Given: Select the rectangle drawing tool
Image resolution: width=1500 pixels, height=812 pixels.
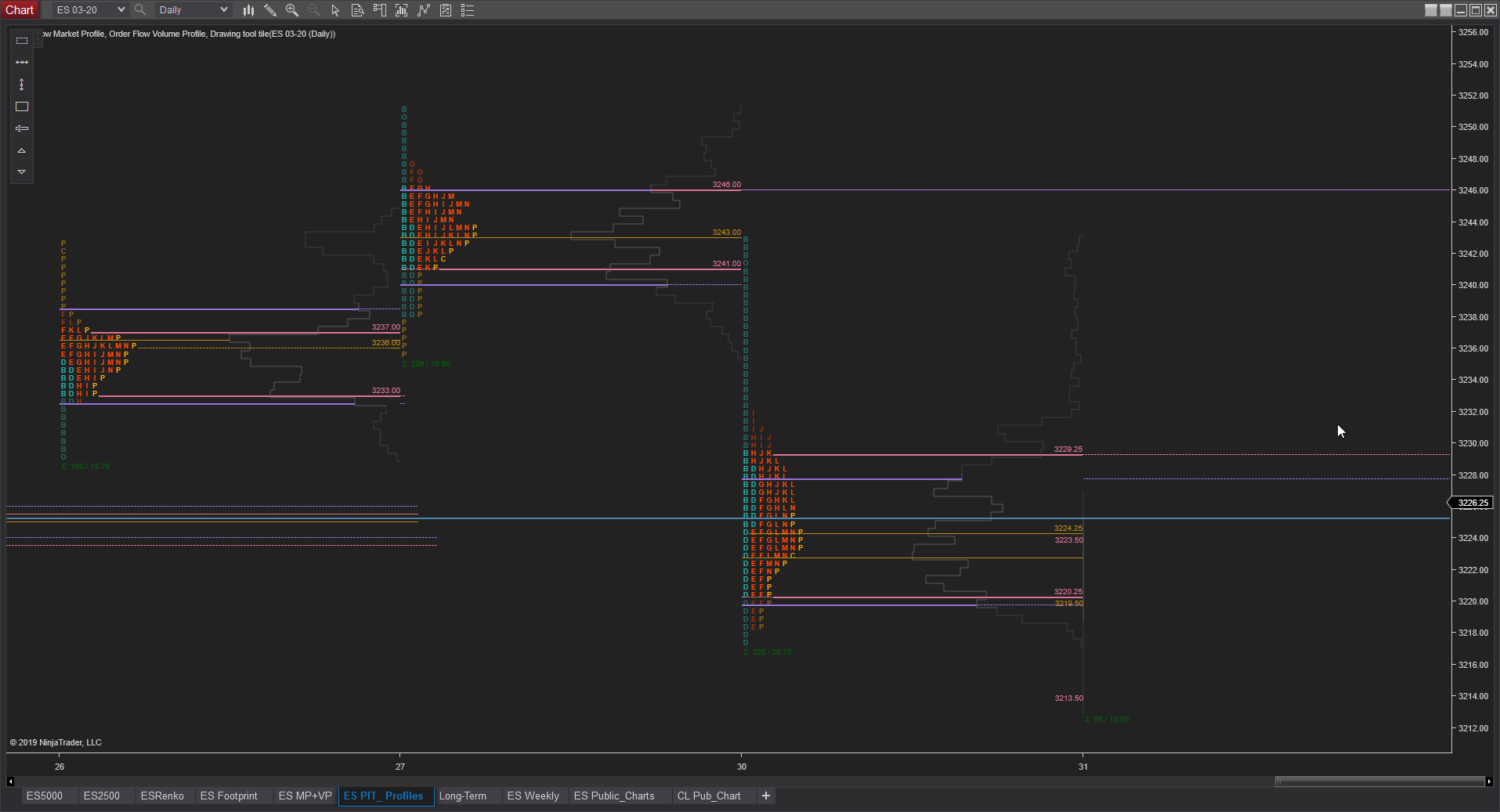Looking at the screenshot, I should [21, 106].
